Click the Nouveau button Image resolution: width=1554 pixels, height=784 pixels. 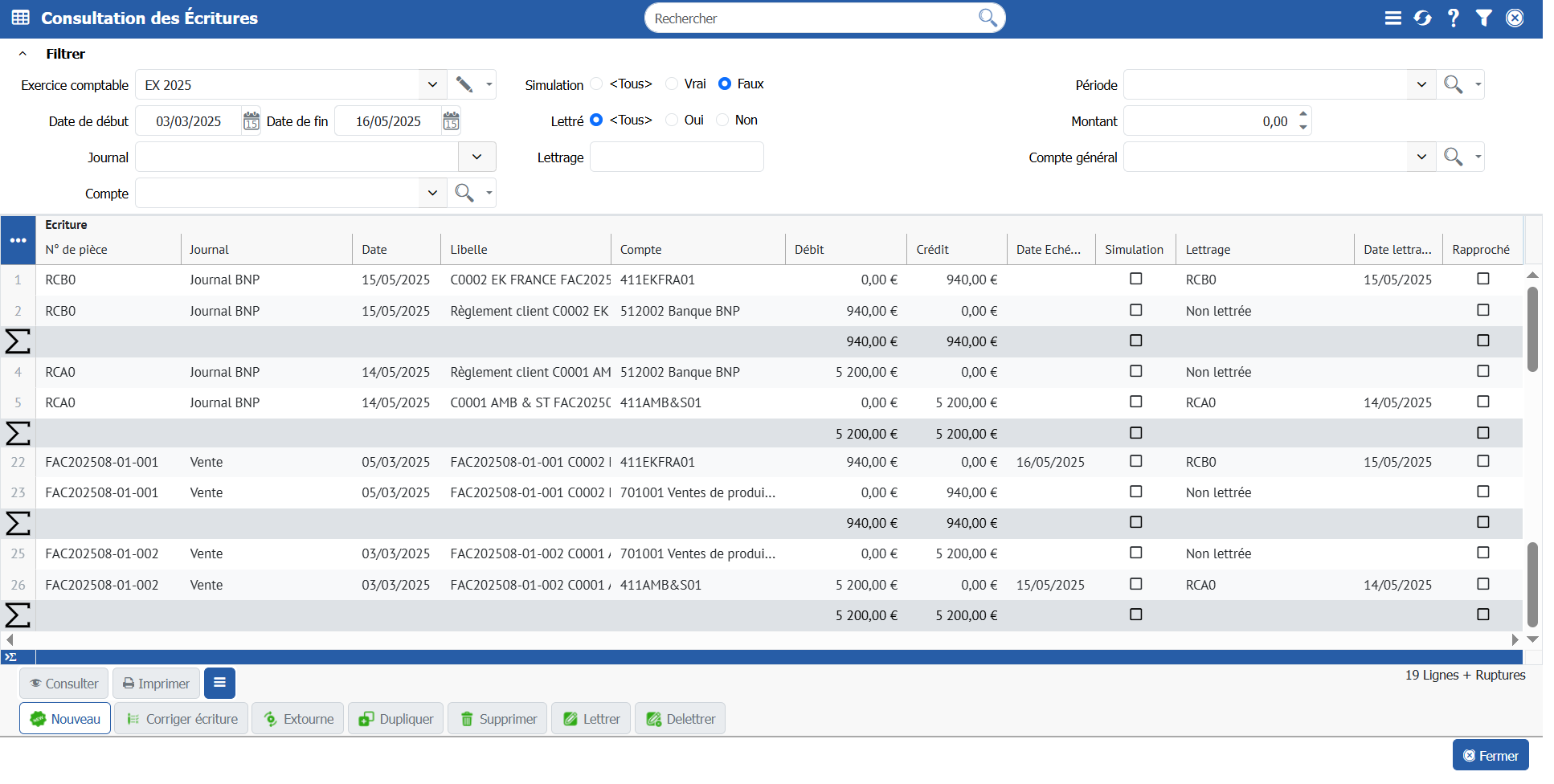65,719
